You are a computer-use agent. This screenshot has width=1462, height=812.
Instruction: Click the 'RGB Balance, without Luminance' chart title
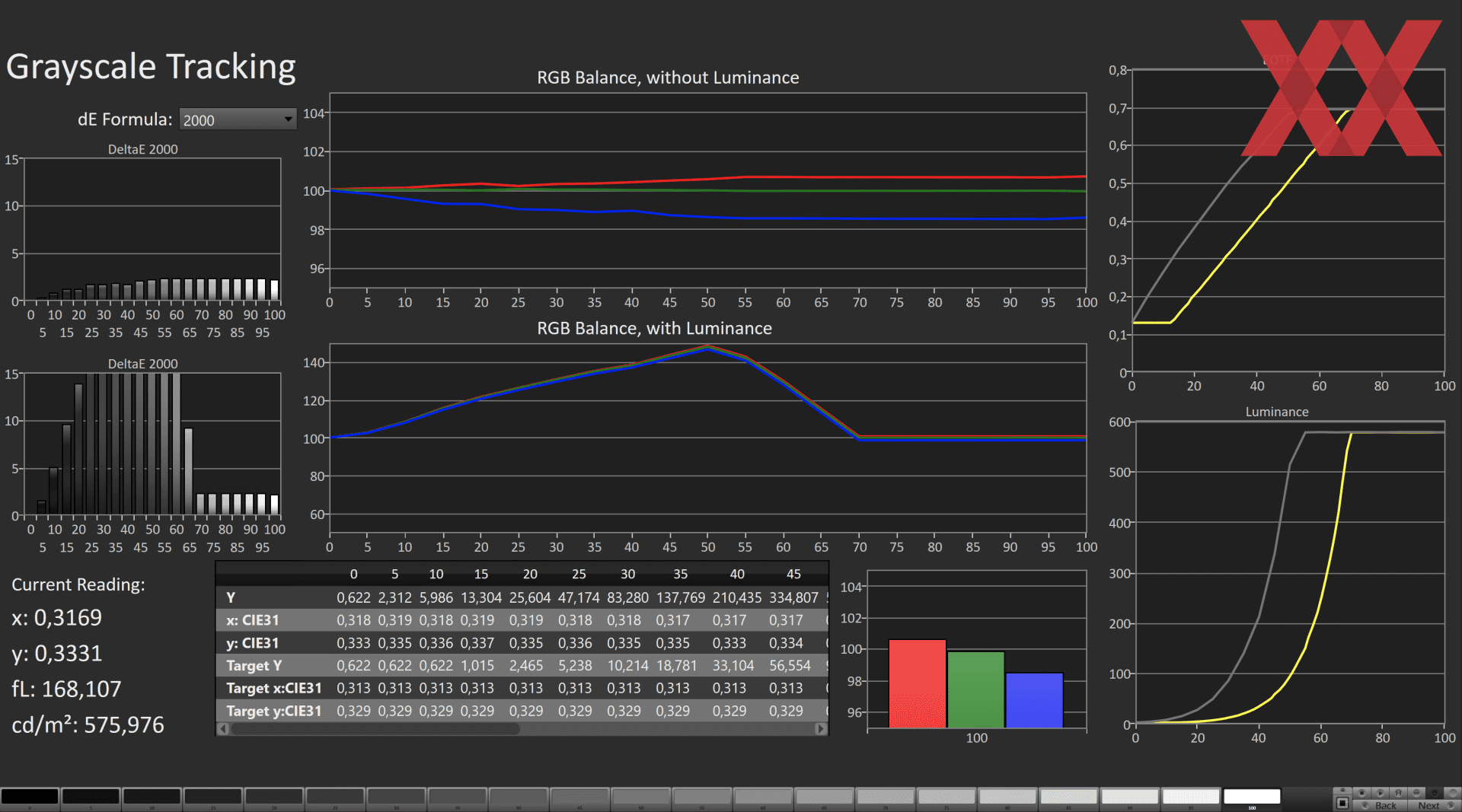tap(668, 78)
